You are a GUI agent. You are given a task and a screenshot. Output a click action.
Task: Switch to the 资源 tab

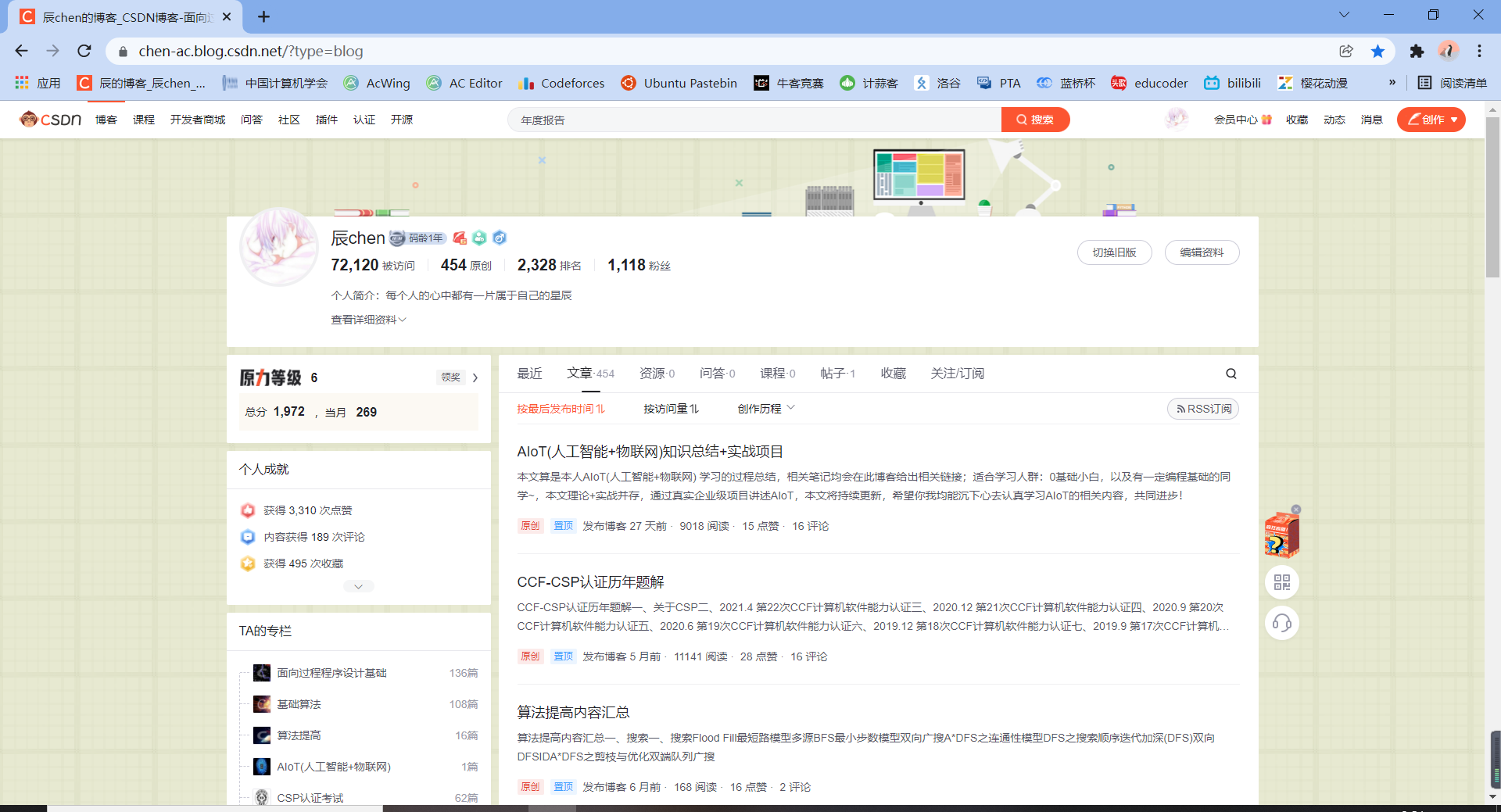(x=657, y=374)
